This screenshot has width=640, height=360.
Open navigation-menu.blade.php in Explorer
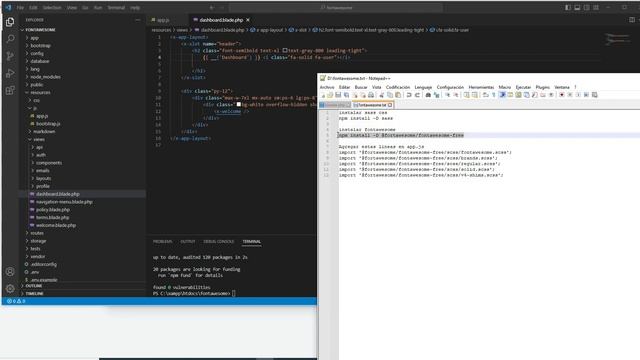click(64, 202)
